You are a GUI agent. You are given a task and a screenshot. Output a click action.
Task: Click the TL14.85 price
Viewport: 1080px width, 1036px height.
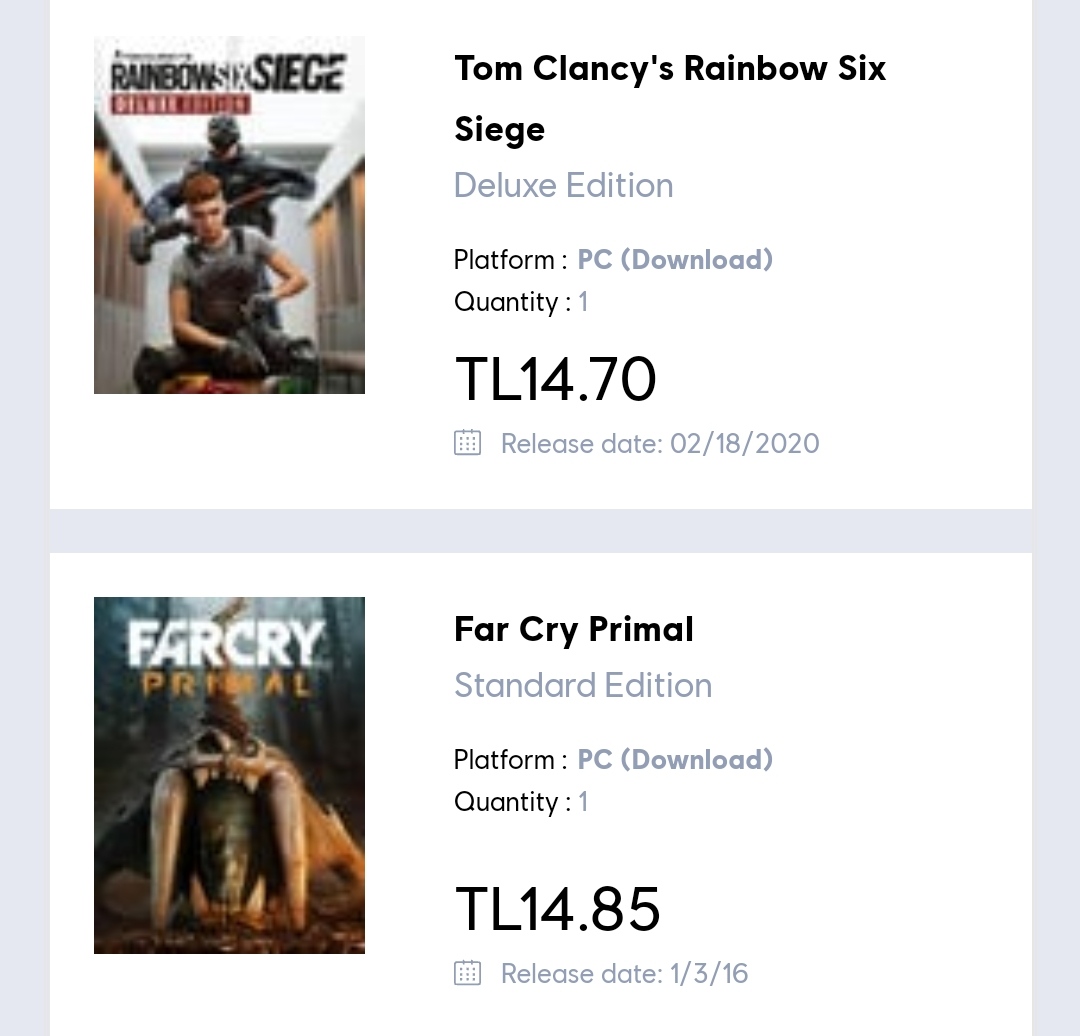pos(557,909)
